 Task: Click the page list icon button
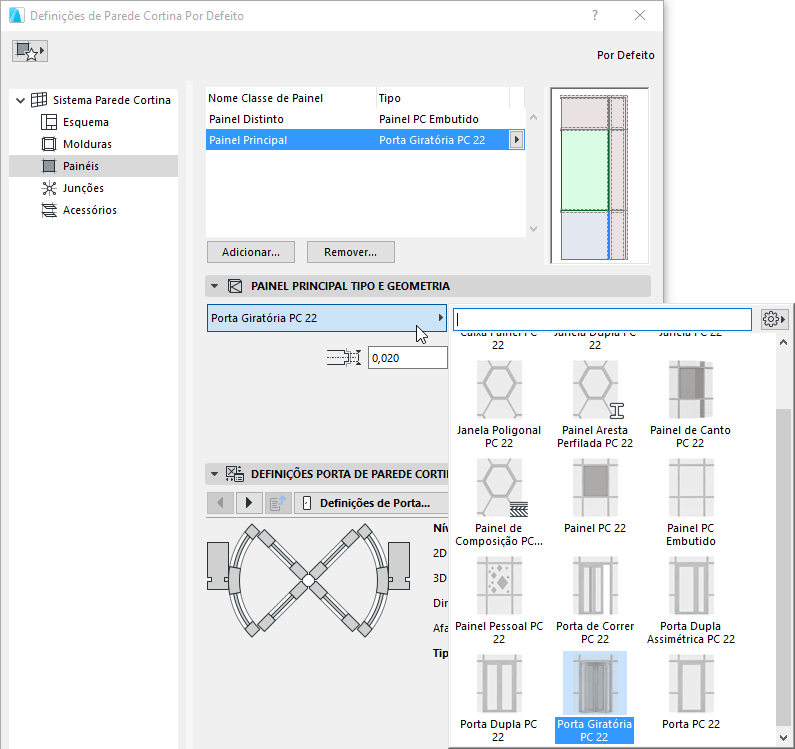click(x=278, y=503)
